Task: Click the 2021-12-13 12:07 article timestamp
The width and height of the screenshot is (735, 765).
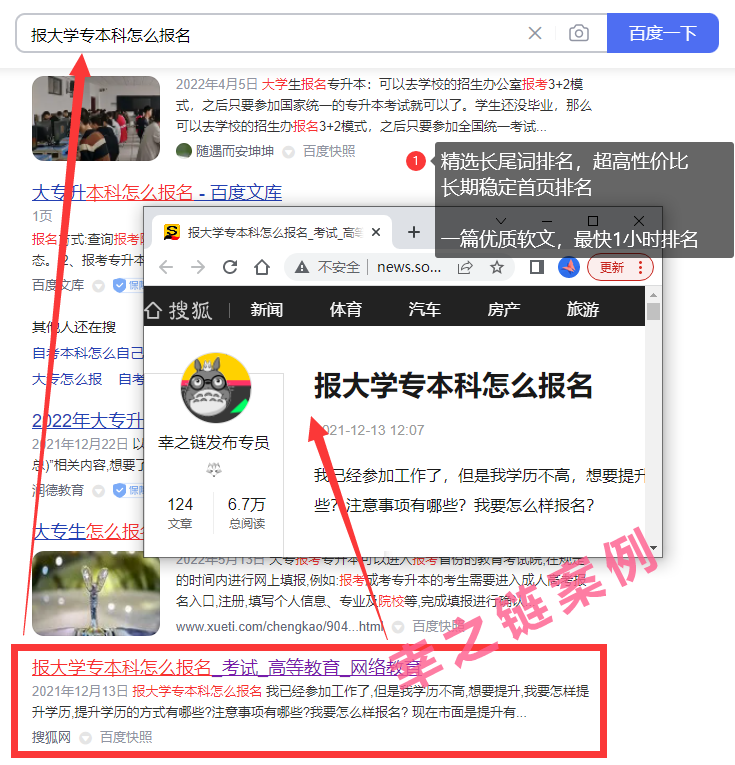Action: (369, 430)
